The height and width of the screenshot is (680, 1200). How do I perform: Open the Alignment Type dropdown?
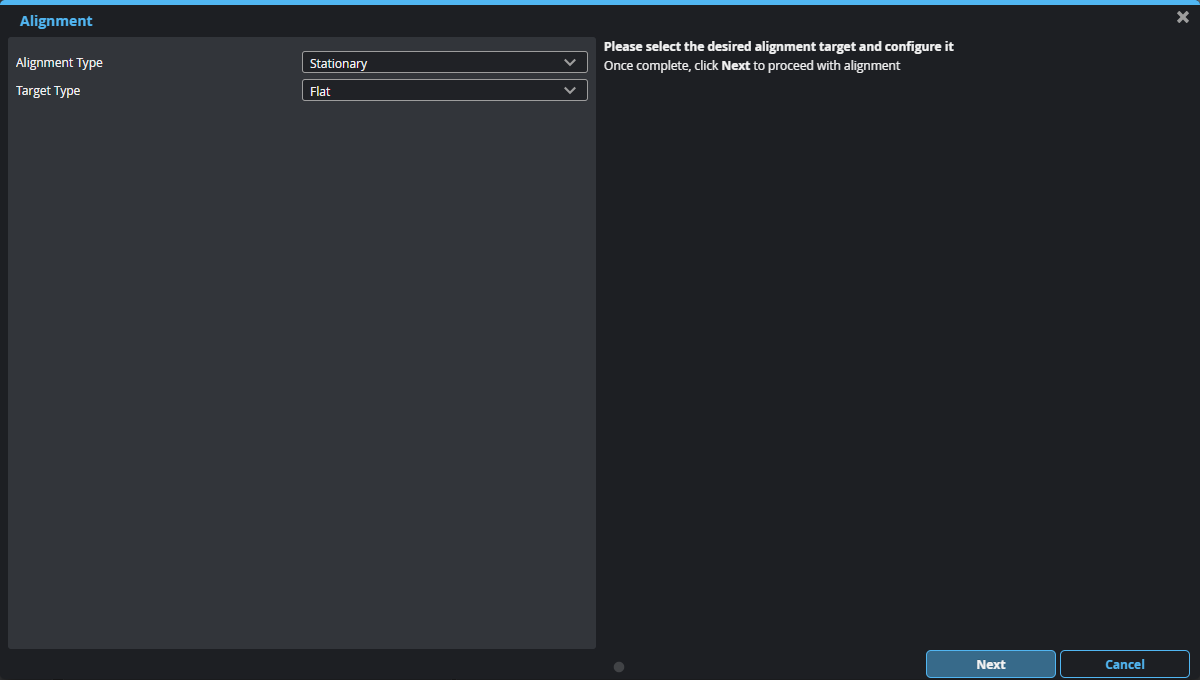coord(444,63)
